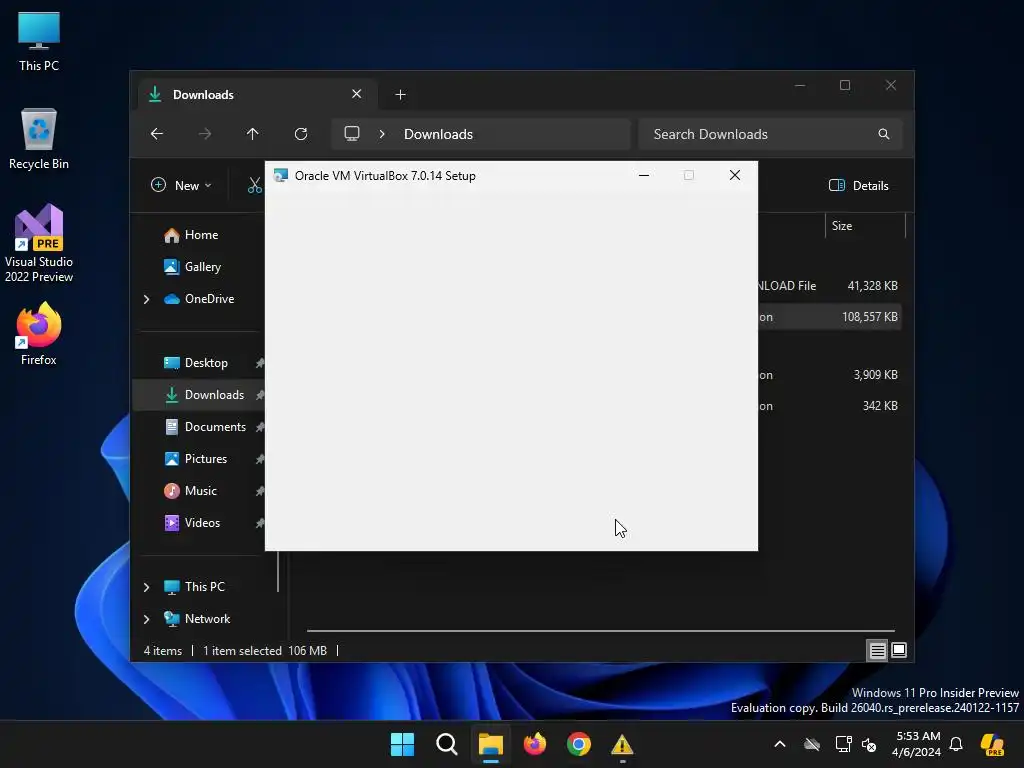The width and height of the screenshot is (1024, 768).
Task: Open This PC desktop icon
Action: point(39,41)
